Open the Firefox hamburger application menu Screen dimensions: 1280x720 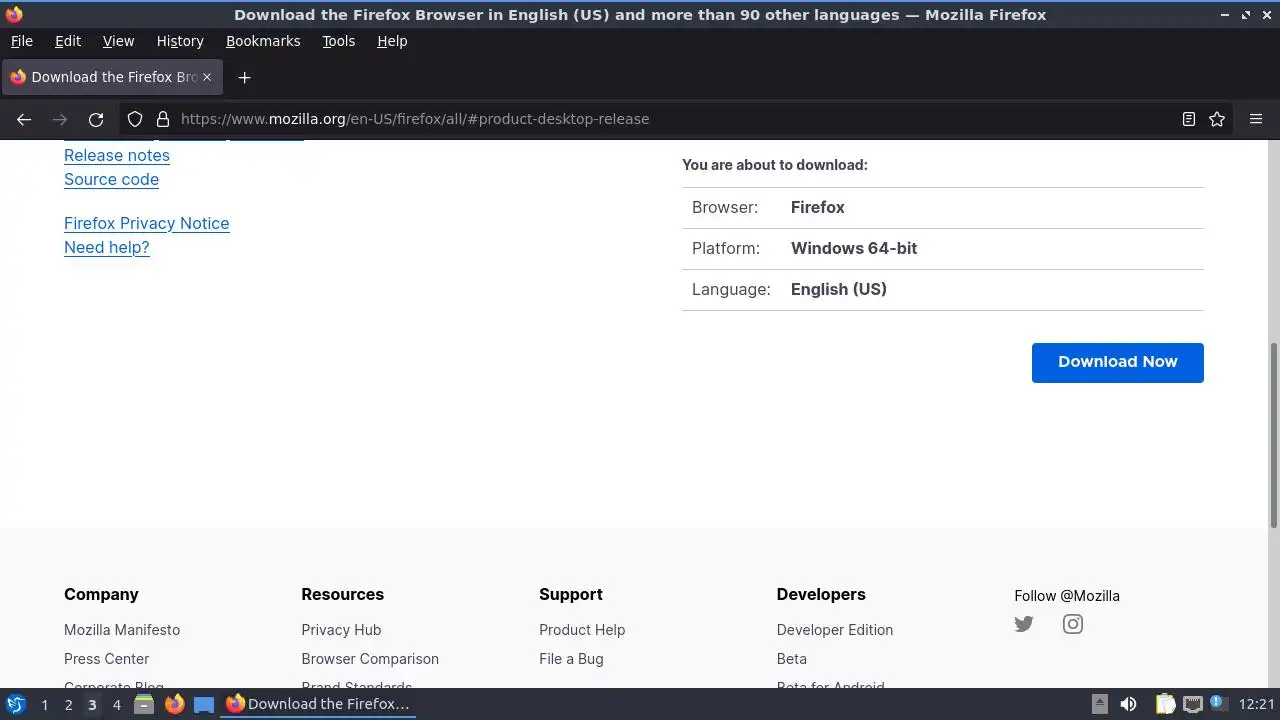(1256, 119)
